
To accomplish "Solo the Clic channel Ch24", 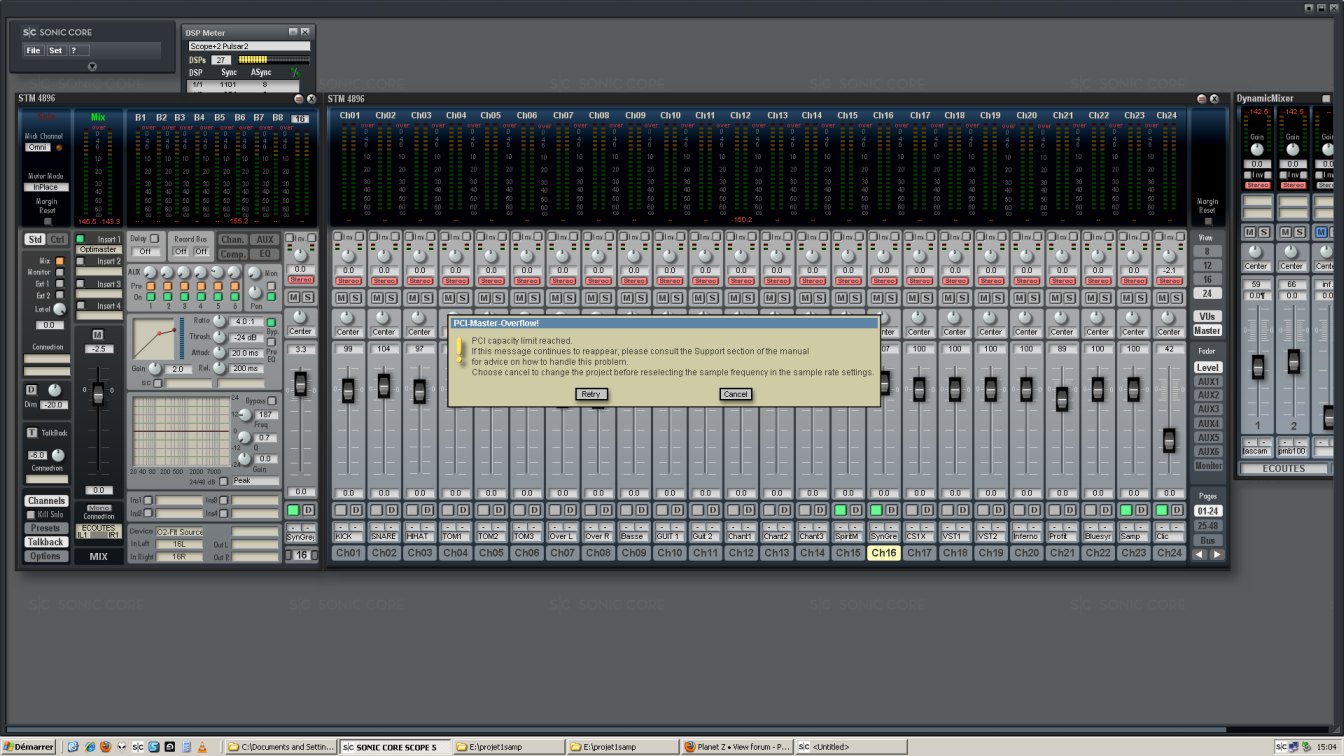I will point(1176,297).
